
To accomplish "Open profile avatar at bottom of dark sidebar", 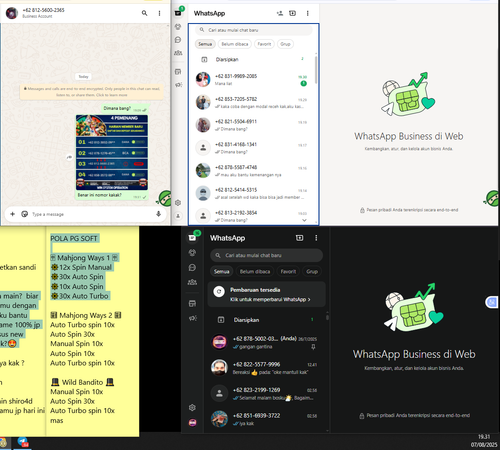I will (x=192, y=423).
